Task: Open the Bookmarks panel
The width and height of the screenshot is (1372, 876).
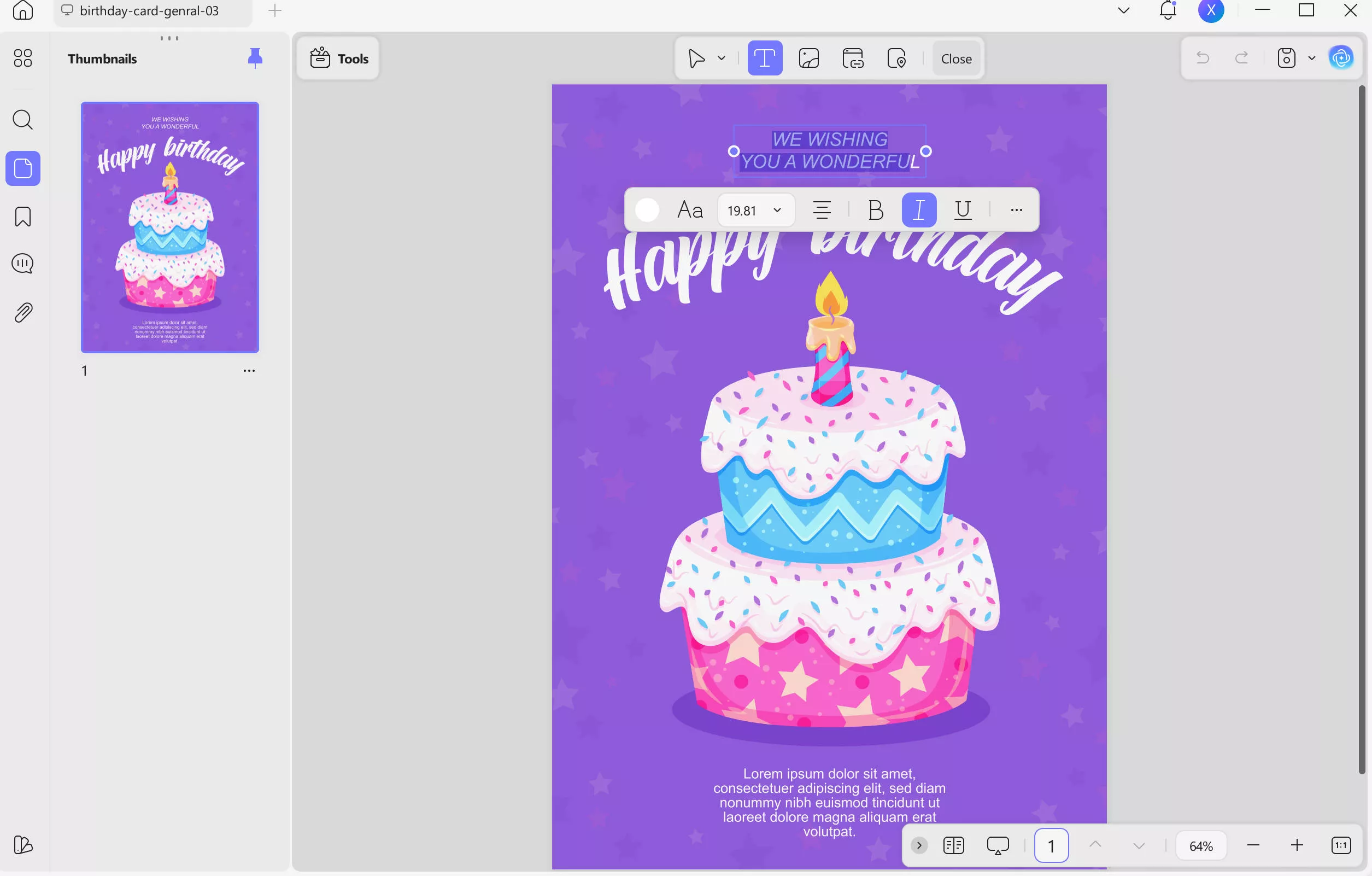Action: click(x=22, y=216)
